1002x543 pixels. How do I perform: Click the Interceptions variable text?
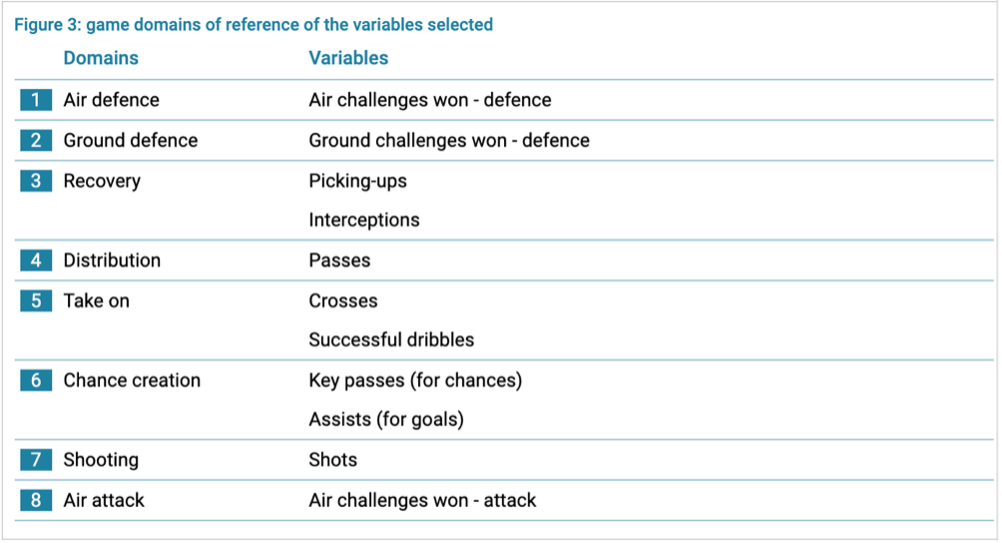click(x=364, y=220)
